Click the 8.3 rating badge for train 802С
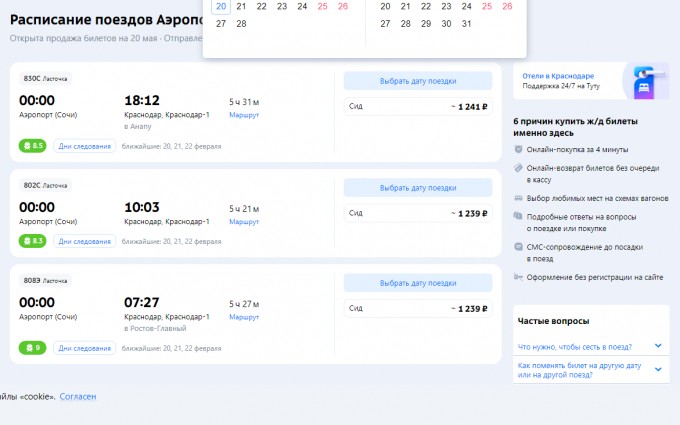 [x=33, y=241]
